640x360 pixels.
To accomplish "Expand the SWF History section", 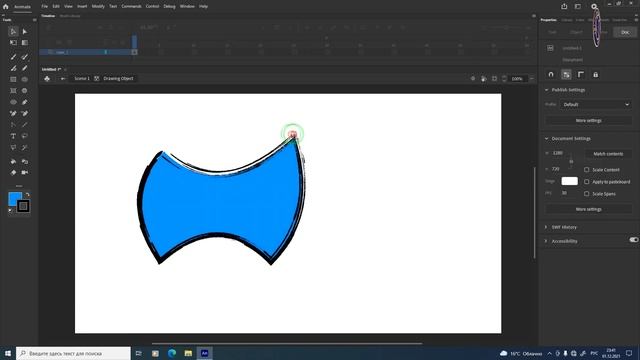I will 546,227.
